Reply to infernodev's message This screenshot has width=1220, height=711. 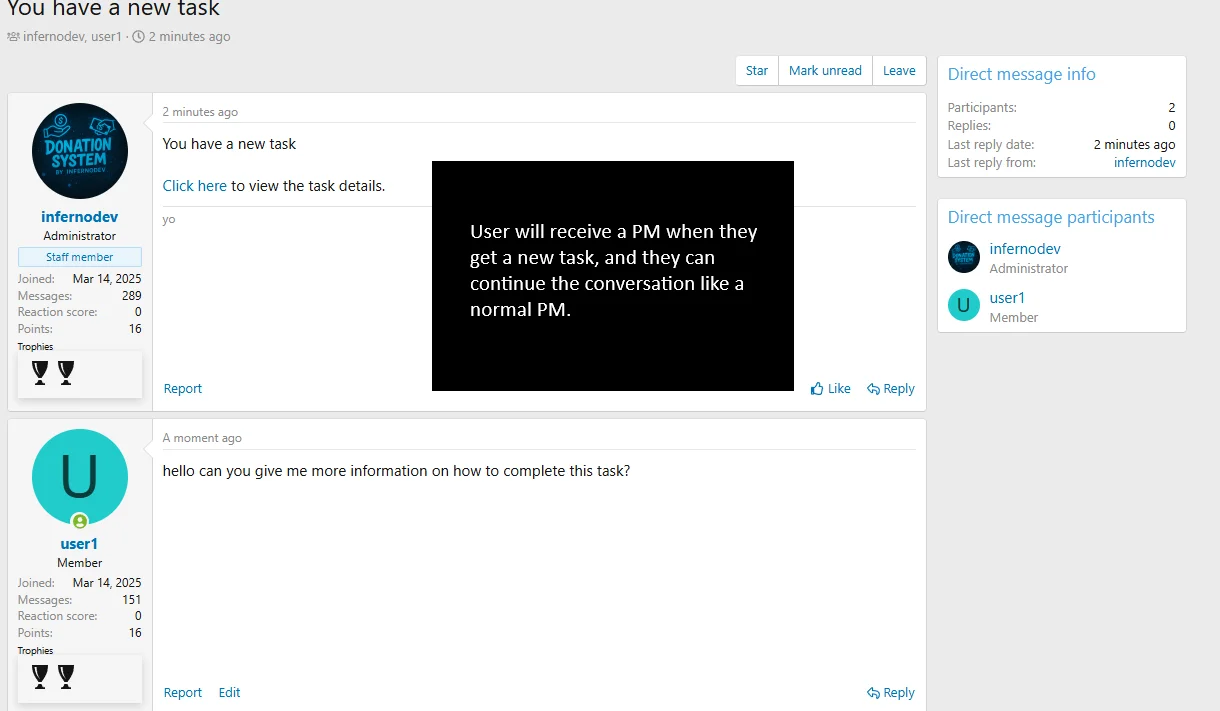point(891,389)
